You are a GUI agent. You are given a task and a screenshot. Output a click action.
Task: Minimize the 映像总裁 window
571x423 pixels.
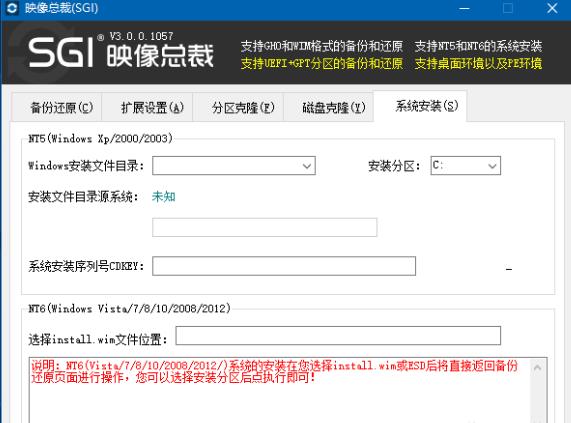tap(464, 8)
